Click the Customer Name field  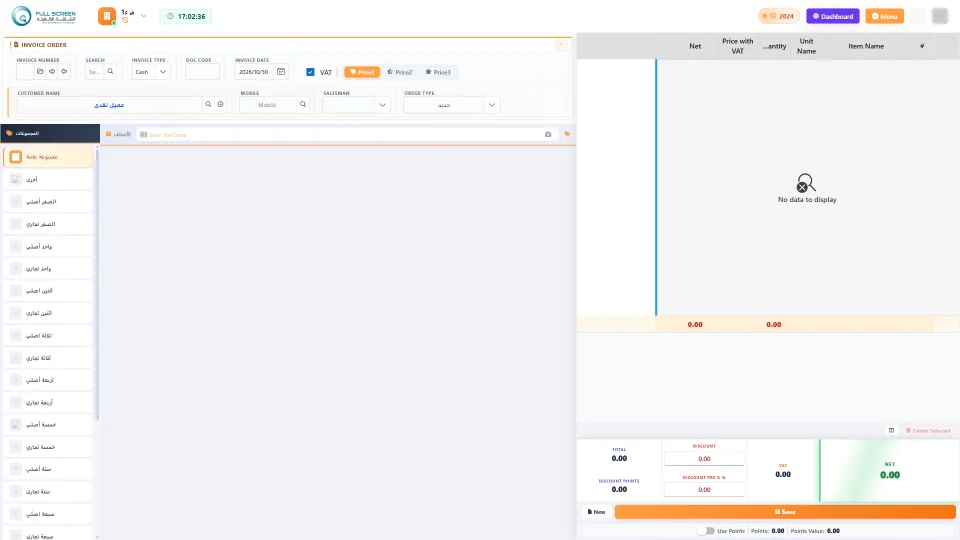(x=110, y=105)
